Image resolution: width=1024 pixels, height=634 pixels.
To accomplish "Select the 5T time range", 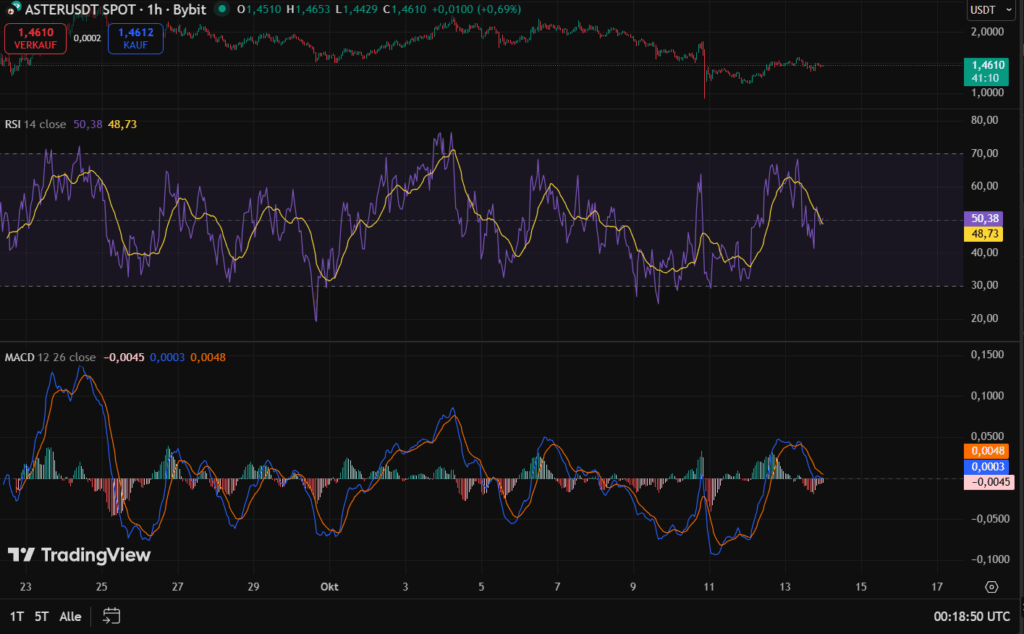I will pyautogui.click(x=41, y=617).
